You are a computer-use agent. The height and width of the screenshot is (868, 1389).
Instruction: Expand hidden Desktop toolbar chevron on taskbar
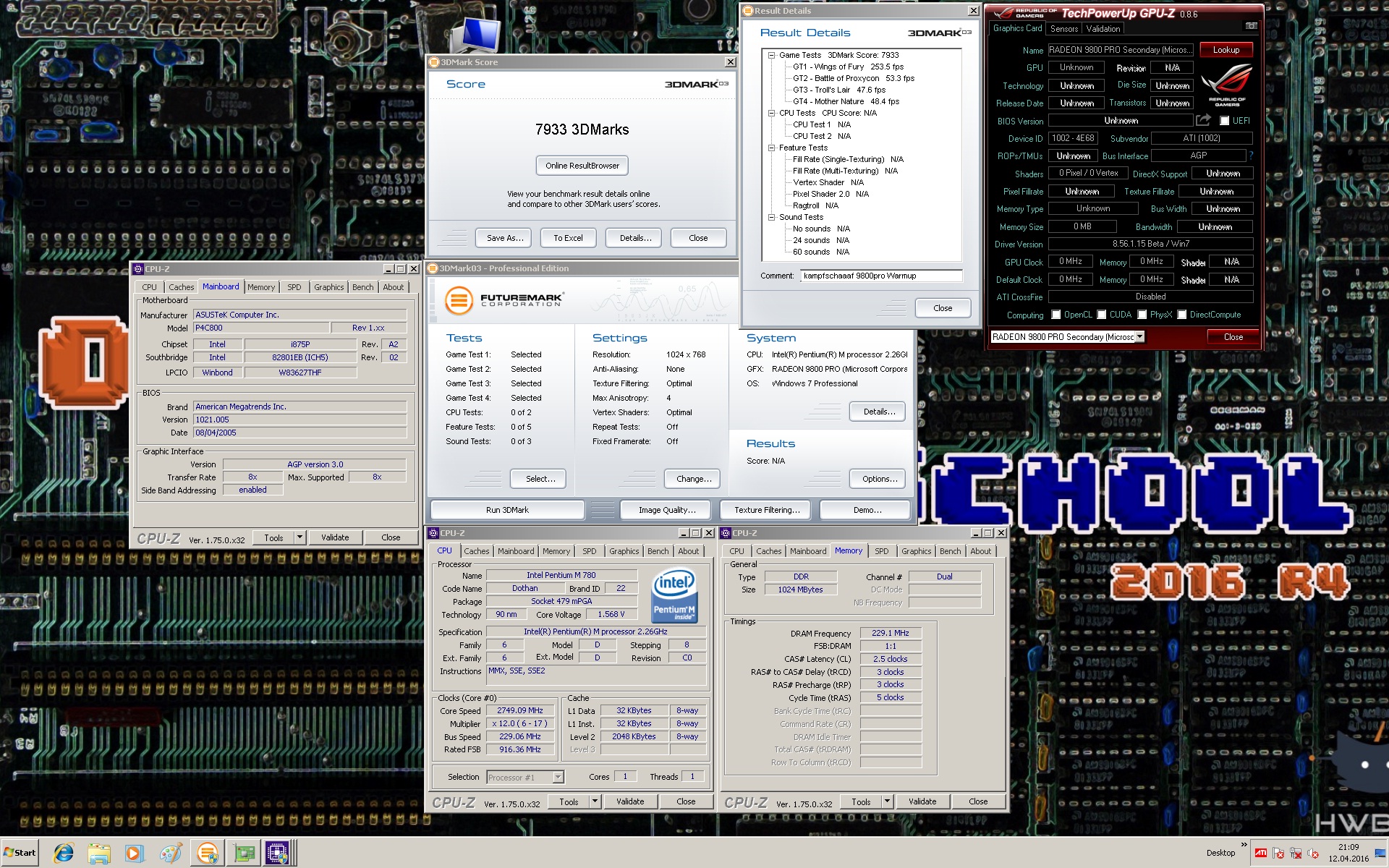(1244, 844)
